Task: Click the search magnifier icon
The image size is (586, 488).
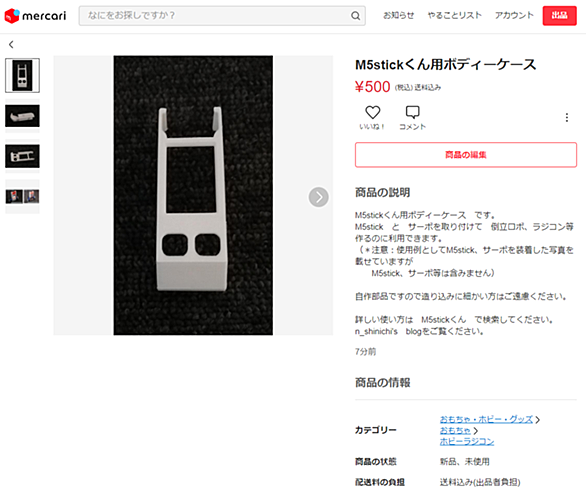Action: (355, 16)
